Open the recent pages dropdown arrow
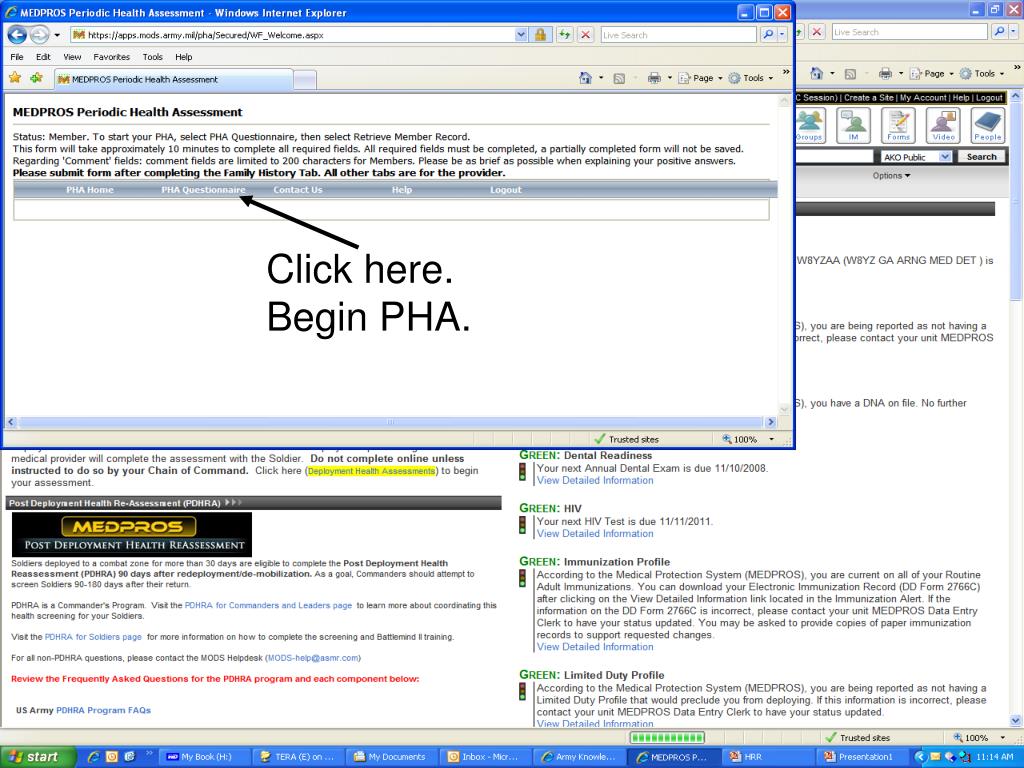Image resolution: width=1024 pixels, height=768 pixels. pos(57,35)
